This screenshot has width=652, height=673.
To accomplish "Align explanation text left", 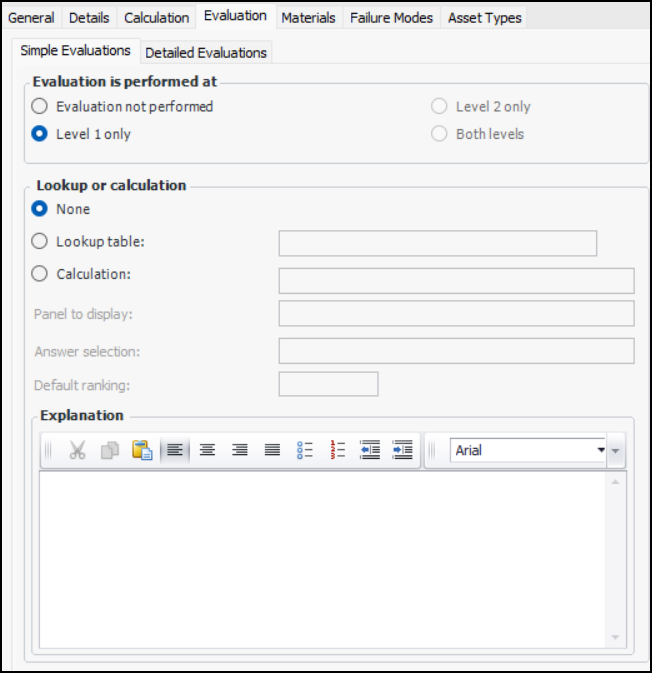I will tap(175, 450).
